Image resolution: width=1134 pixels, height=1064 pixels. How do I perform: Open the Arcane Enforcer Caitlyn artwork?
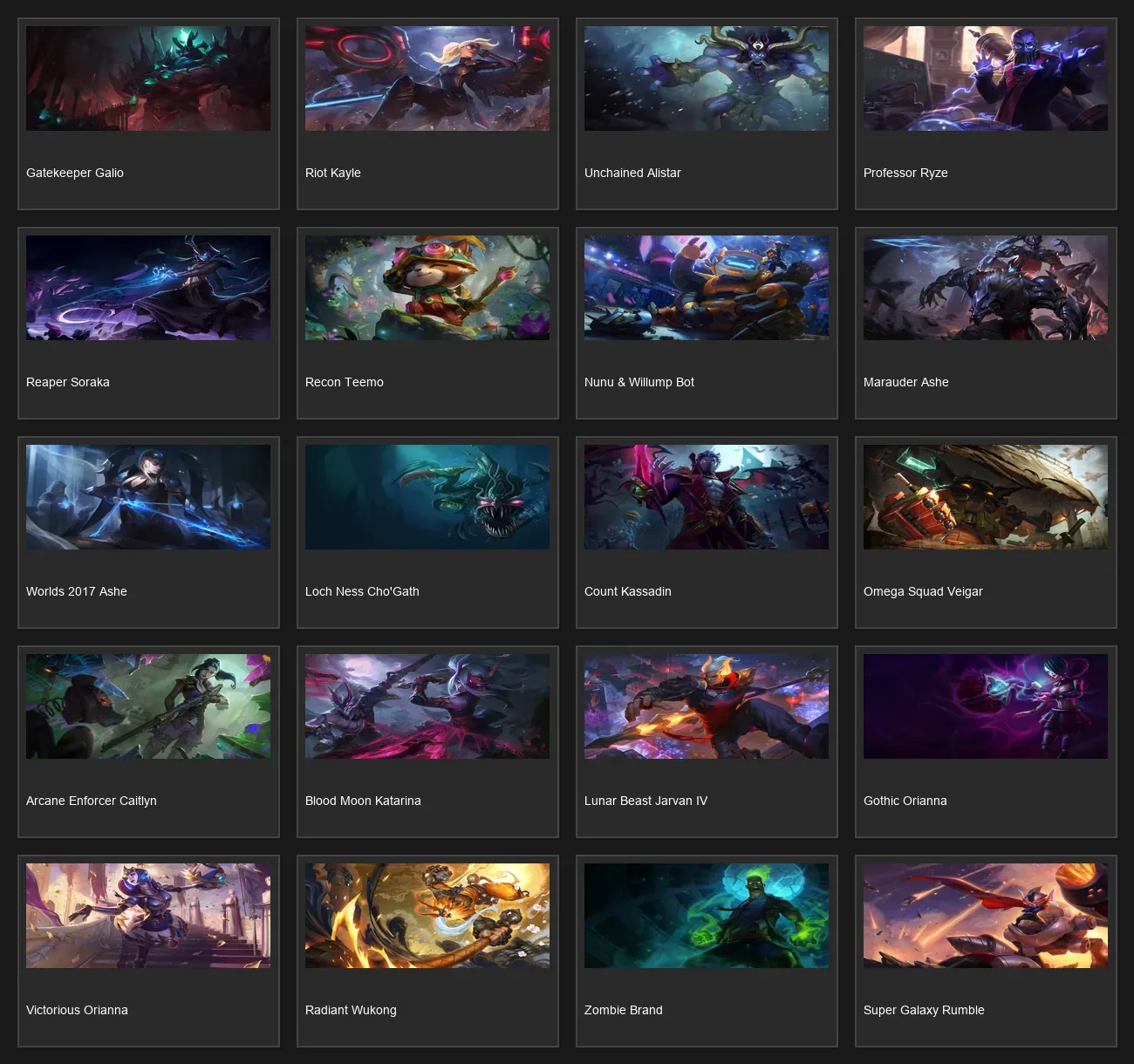(148, 706)
